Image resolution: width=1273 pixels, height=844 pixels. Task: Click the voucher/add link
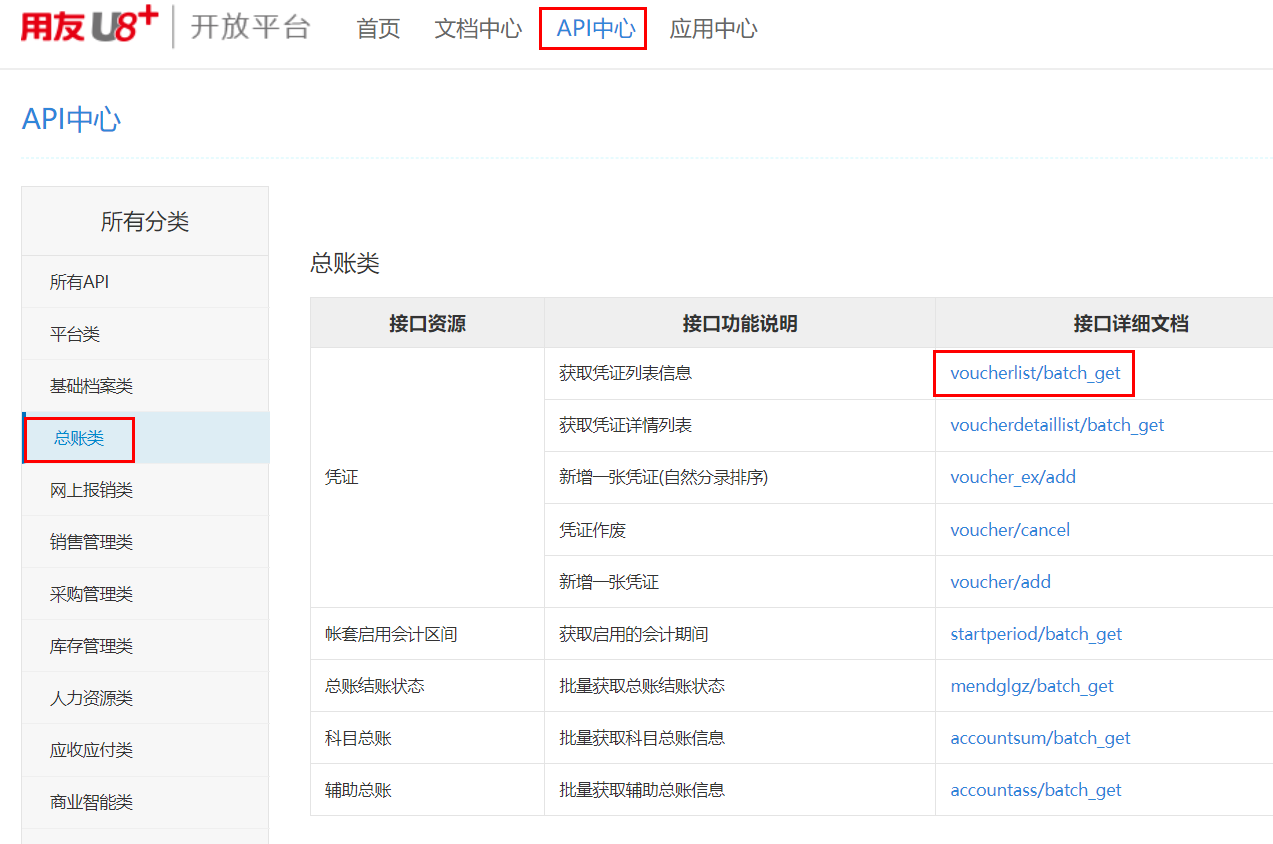(x=1000, y=582)
